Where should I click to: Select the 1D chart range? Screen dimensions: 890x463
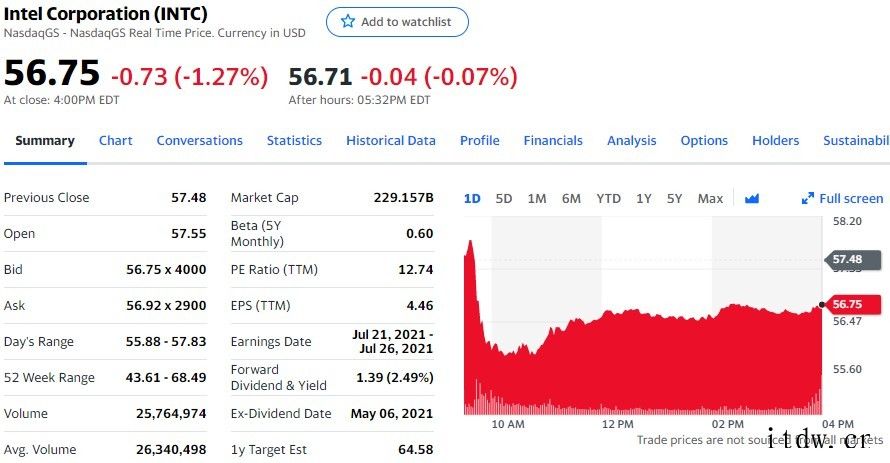tap(472, 199)
